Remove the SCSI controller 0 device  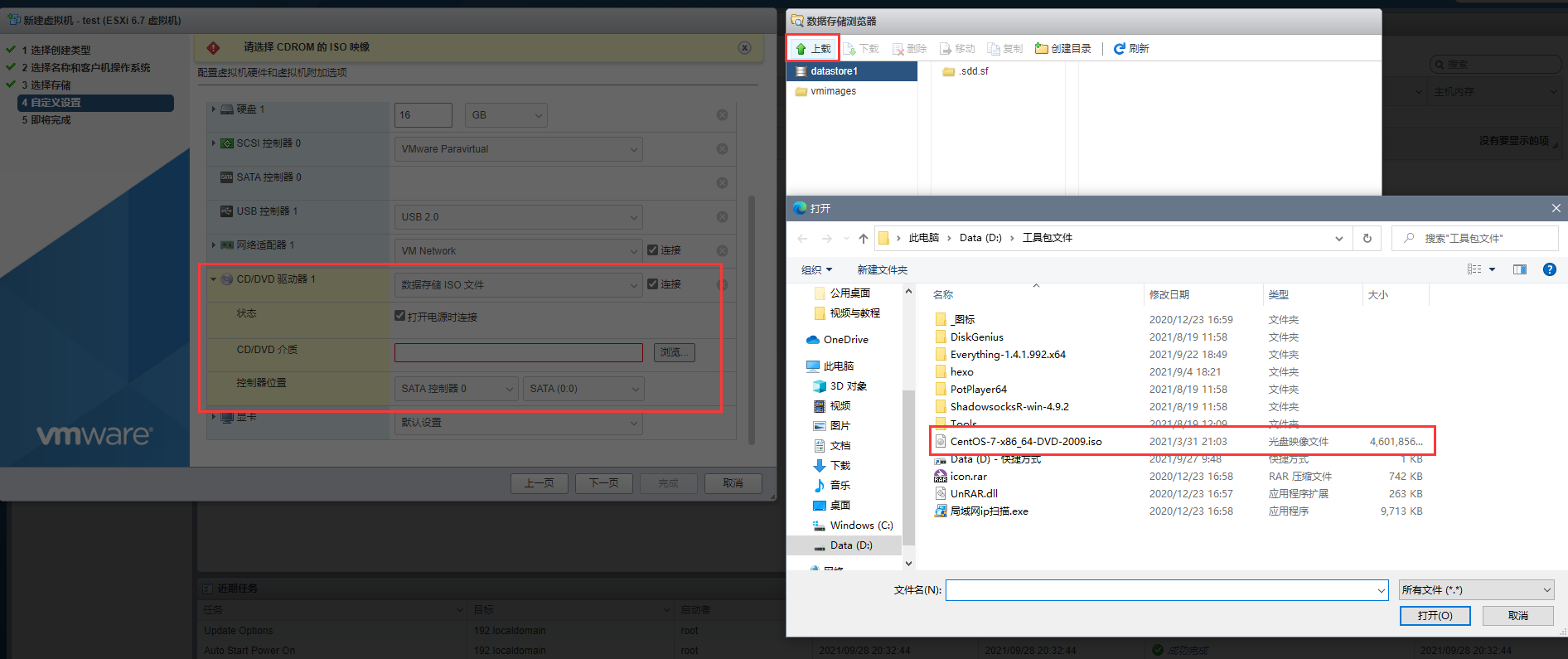(722, 149)
